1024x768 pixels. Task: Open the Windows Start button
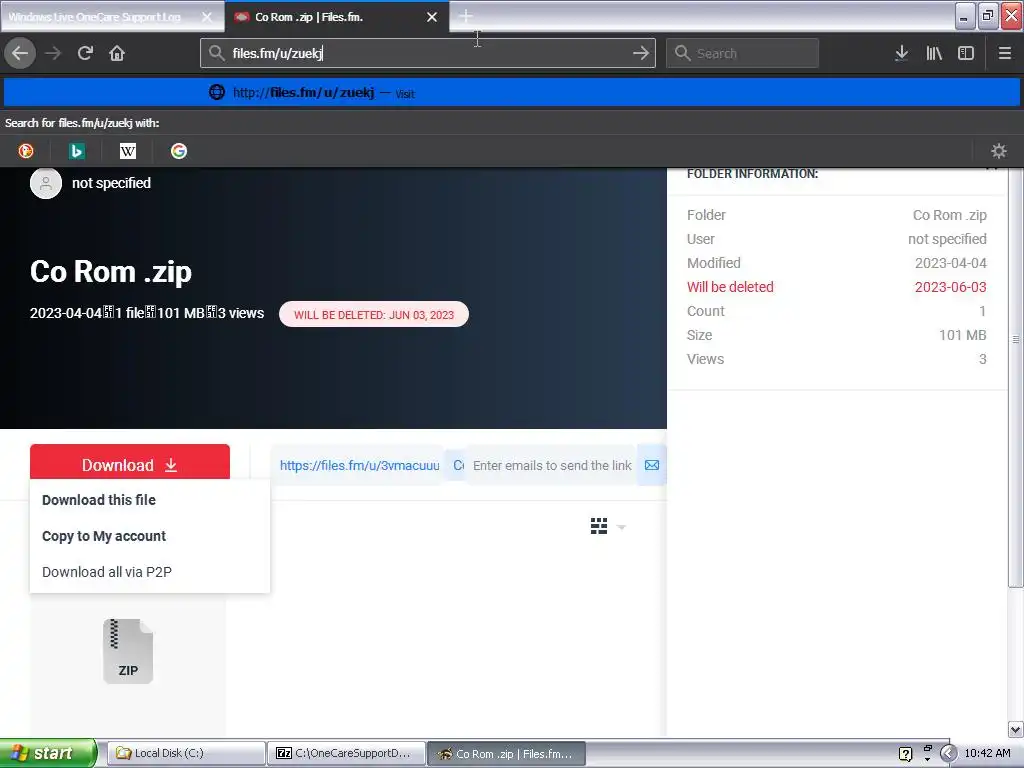pyautogui.click(x=48, y=753)
